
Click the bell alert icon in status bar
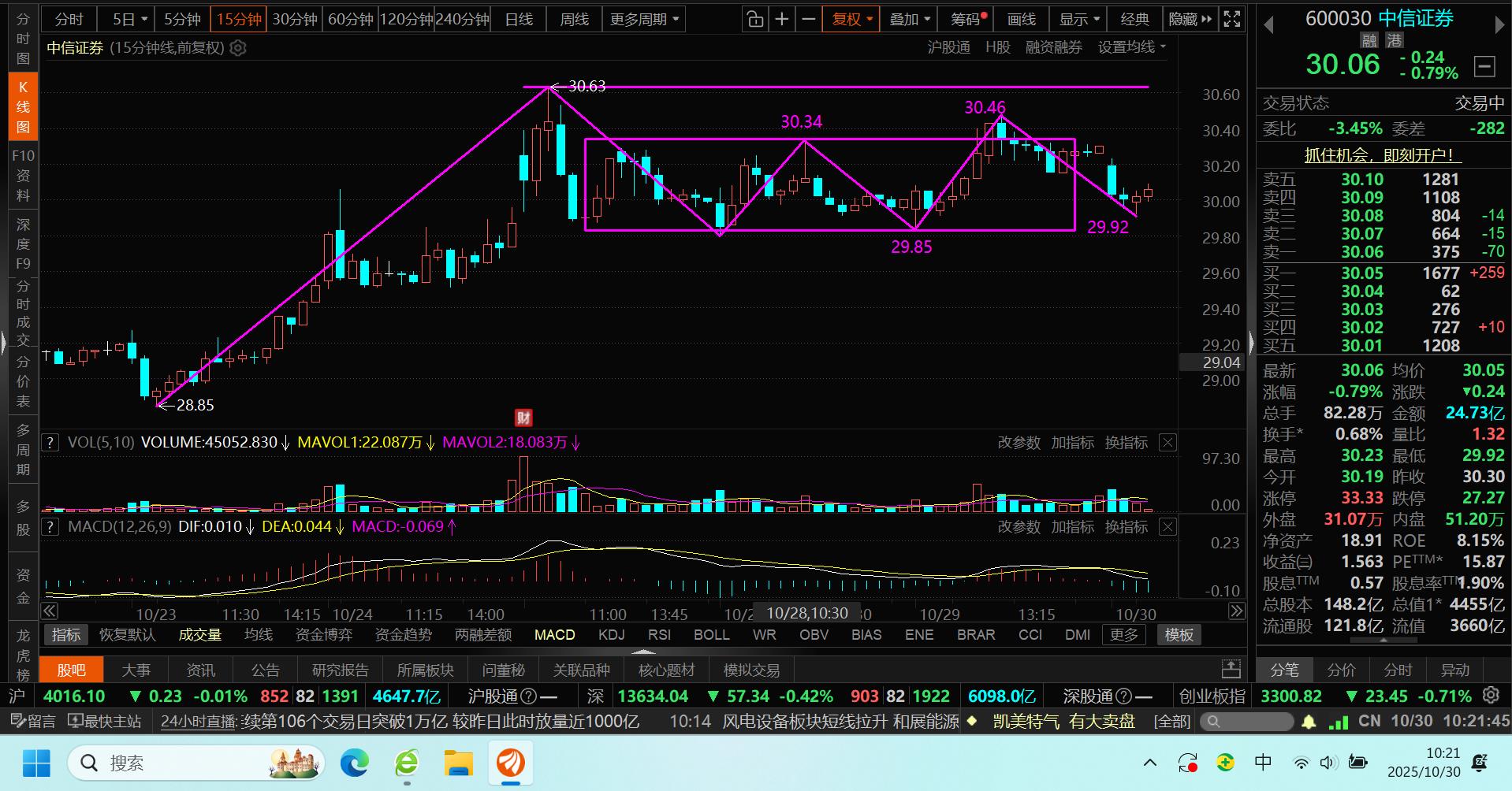tap(1309, 721)
